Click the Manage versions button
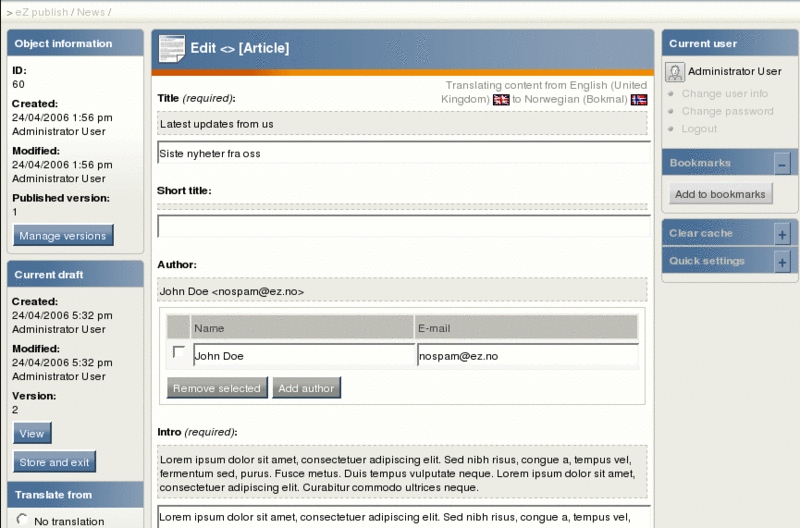Viewport: 800px width, 528px height. [x=63, y=235]
